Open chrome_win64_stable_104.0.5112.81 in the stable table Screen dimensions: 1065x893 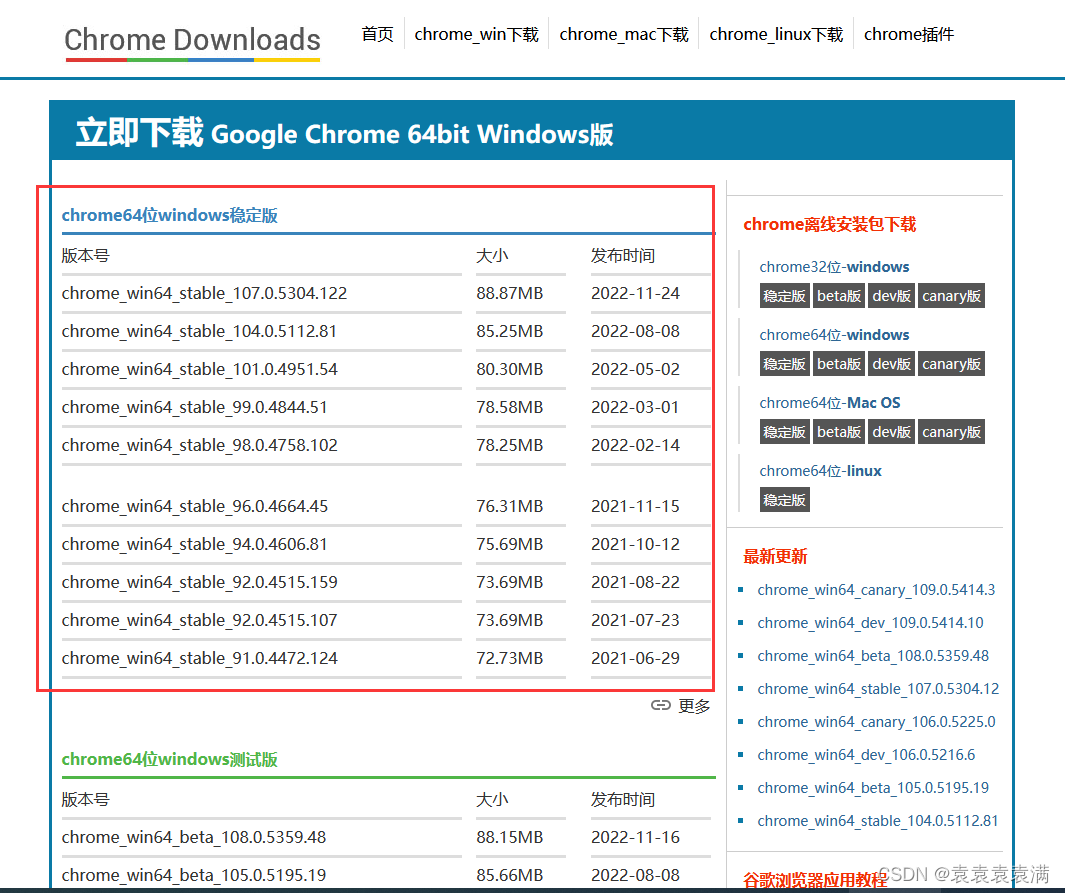coord(199,331)
